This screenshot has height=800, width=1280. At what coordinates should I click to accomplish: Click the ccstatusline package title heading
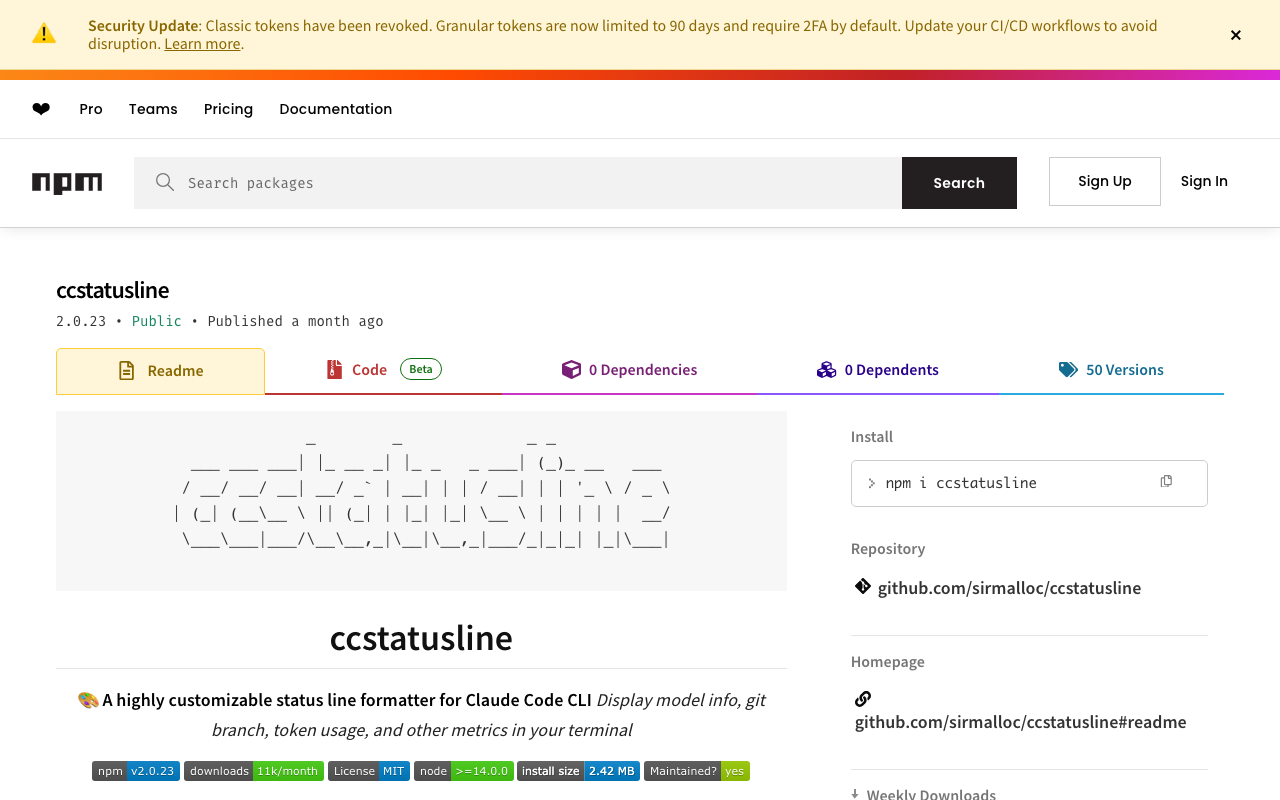113,290
